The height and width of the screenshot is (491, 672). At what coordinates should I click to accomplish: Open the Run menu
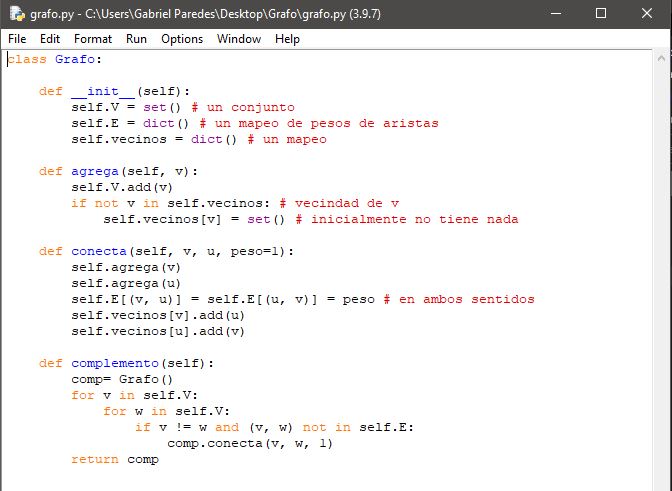click(x=136, y=39)
